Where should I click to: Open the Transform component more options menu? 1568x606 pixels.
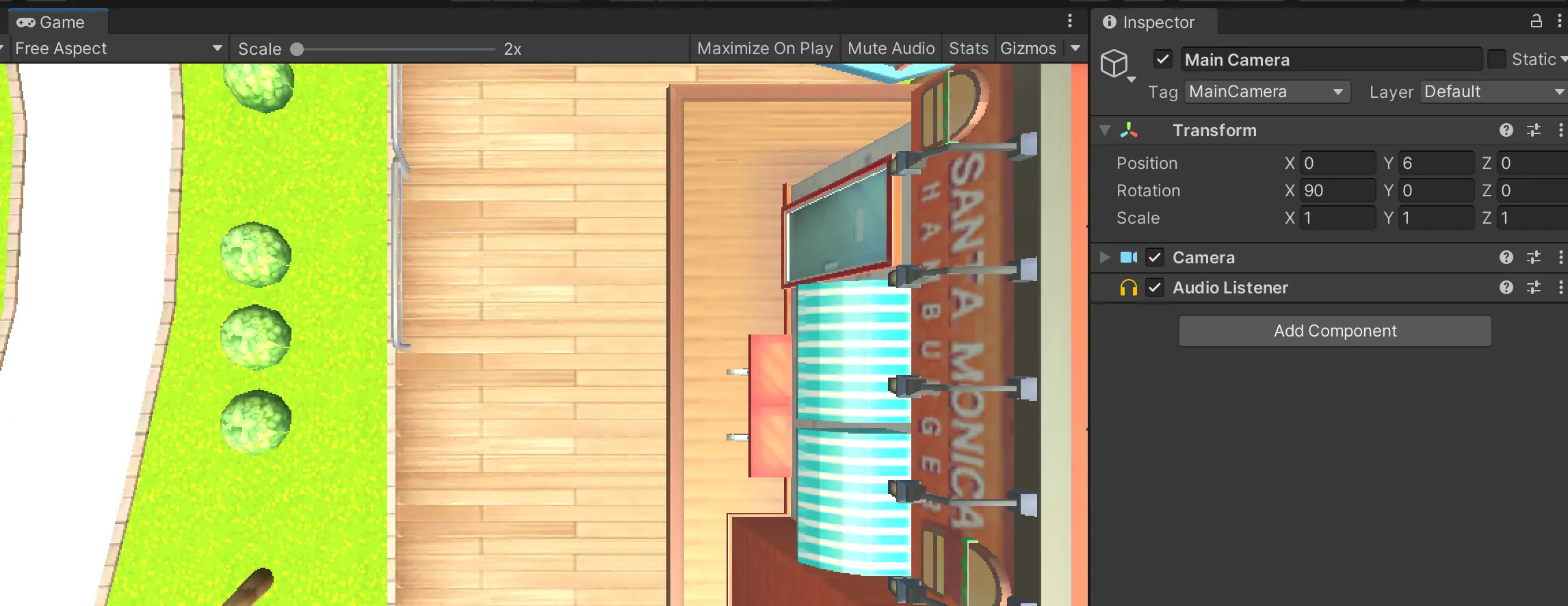[1560, 130]
